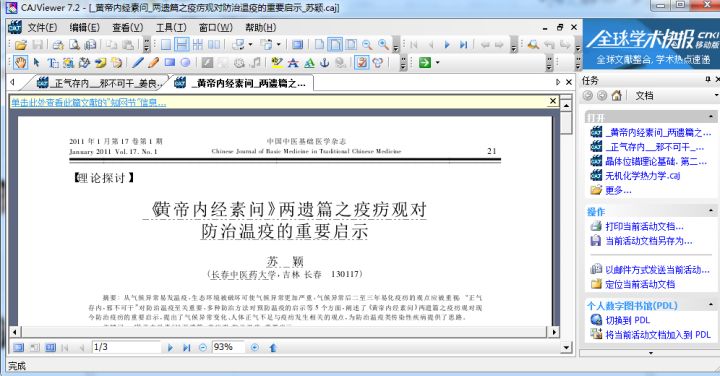Click home icon in task pane
This screenshot has width=720, height=376.
pyautogui.click(x=617, y=95)
